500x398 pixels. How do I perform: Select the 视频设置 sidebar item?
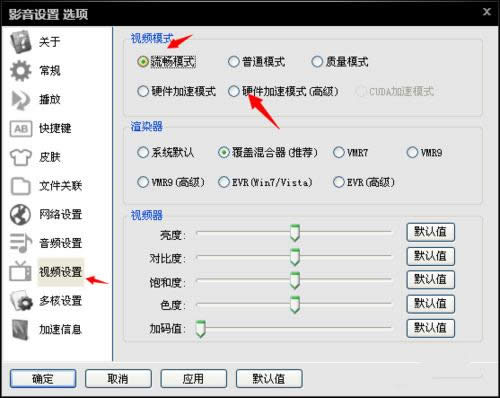click(x=60, y=272)
